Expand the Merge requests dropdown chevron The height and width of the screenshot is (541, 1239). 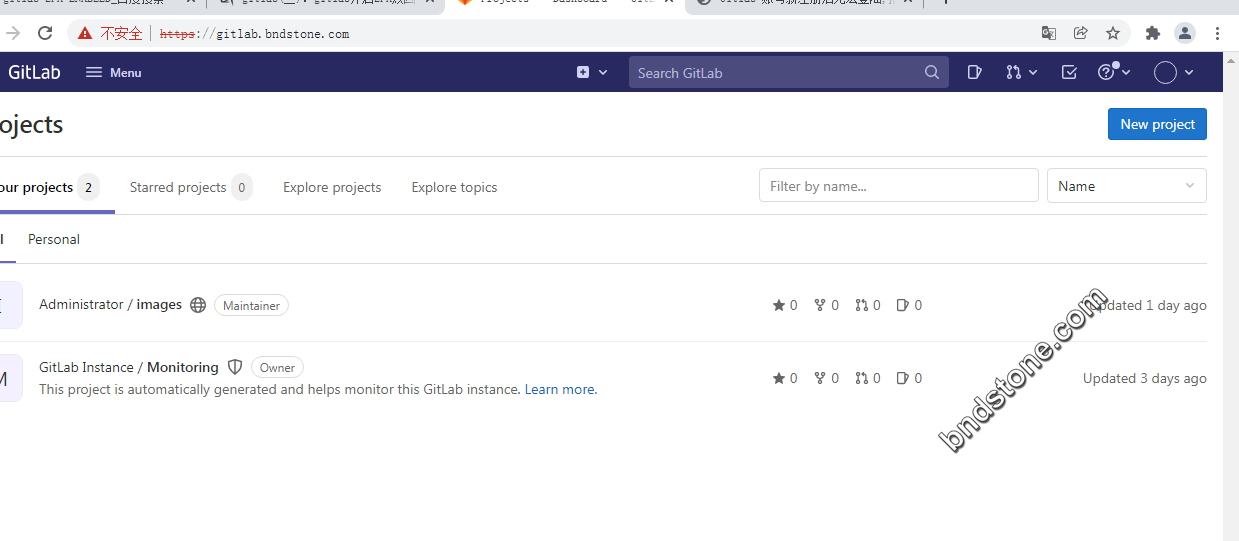pyautogui.click(x=1033, y=72)
